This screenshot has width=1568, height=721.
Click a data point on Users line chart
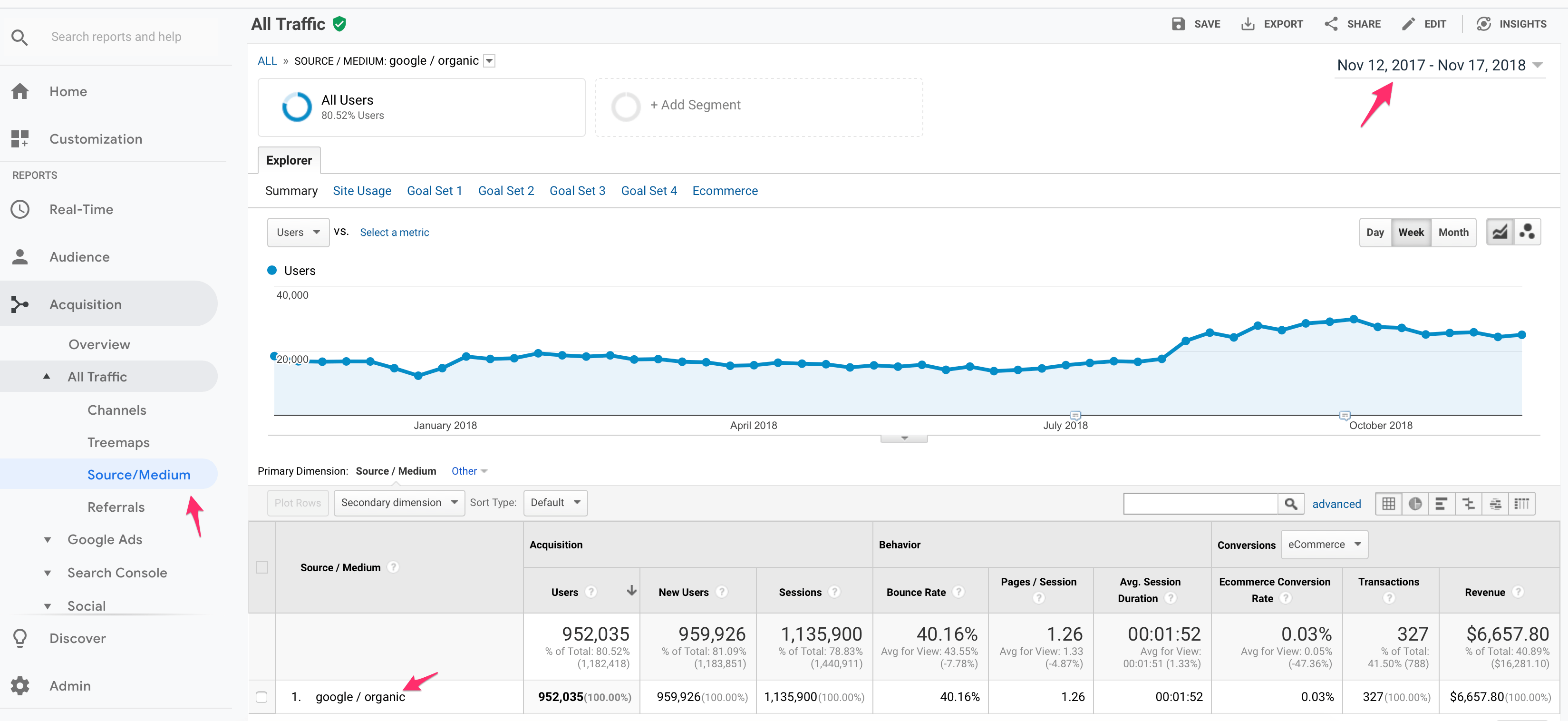coord(1354,319)
